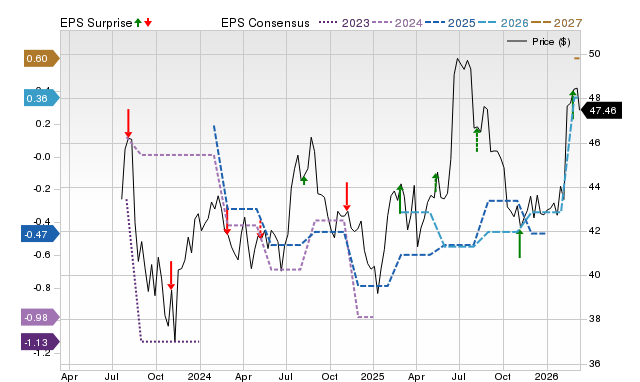The image size is (640, 382).
Task: Select the 0.36 light blue value tag
Action: pos(41,98)
